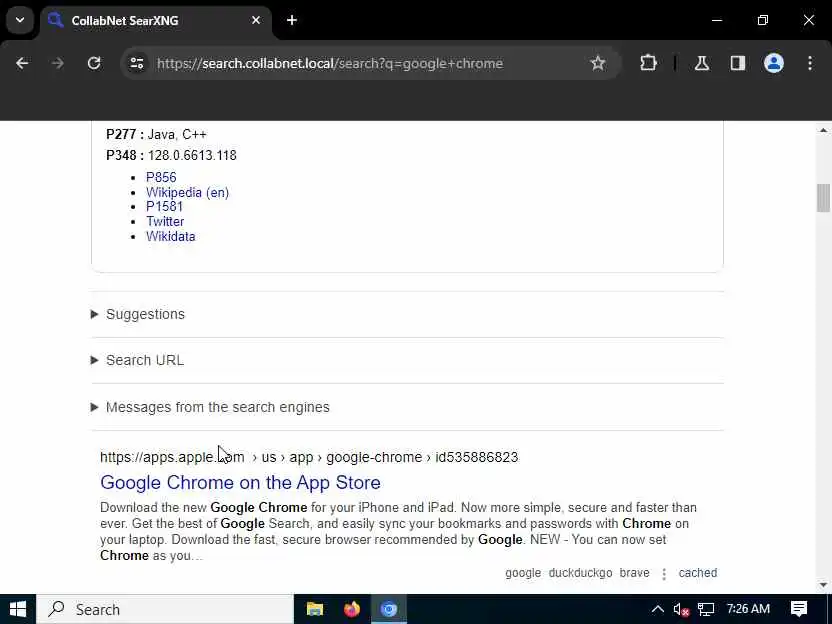
Task: Open the Extensions puzzle icon
Action: tap(648, 63)
